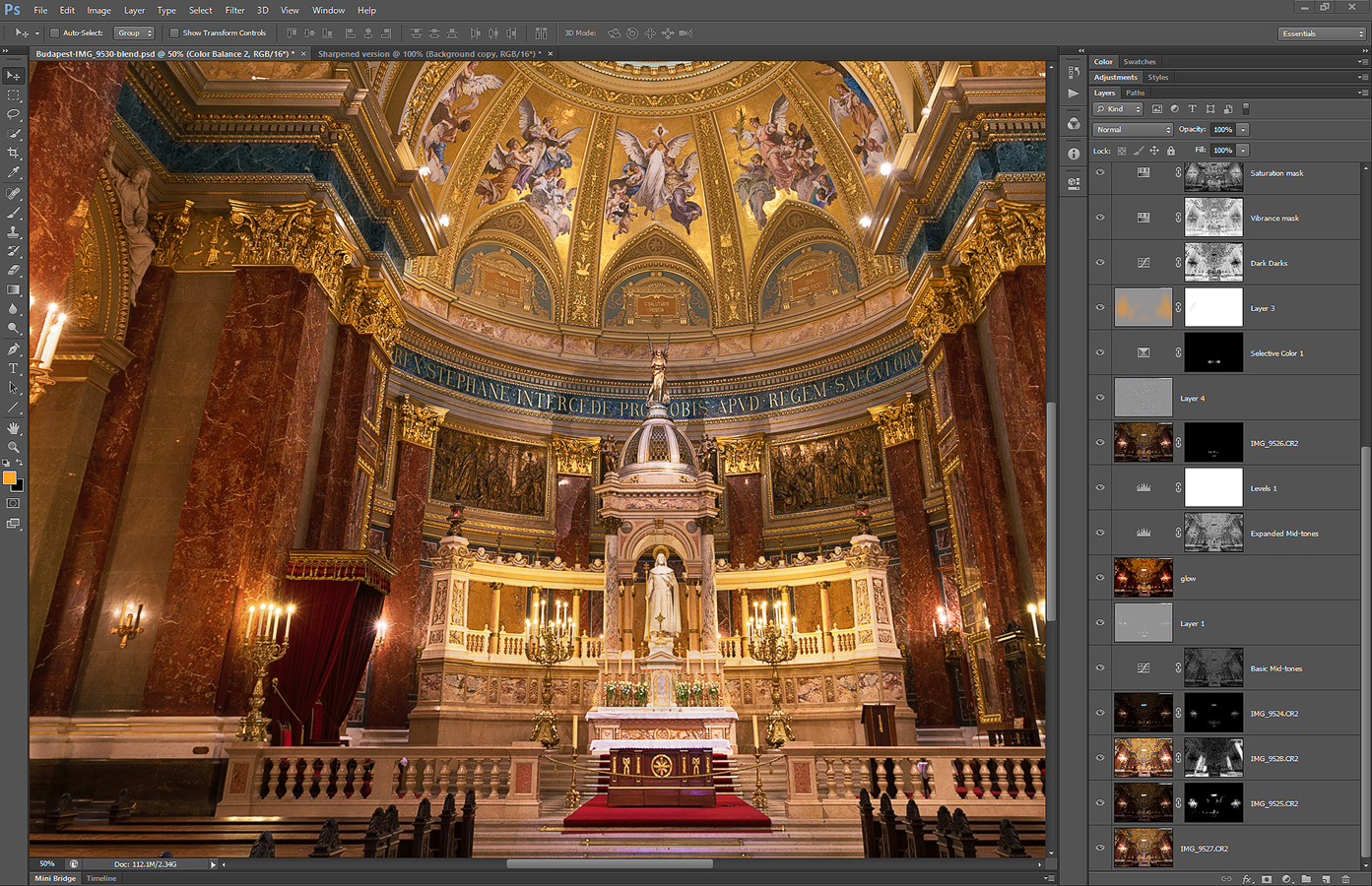The width and height of the screenshot is (1372, 886).
Task: Open the Image menu
Action: 98,10
